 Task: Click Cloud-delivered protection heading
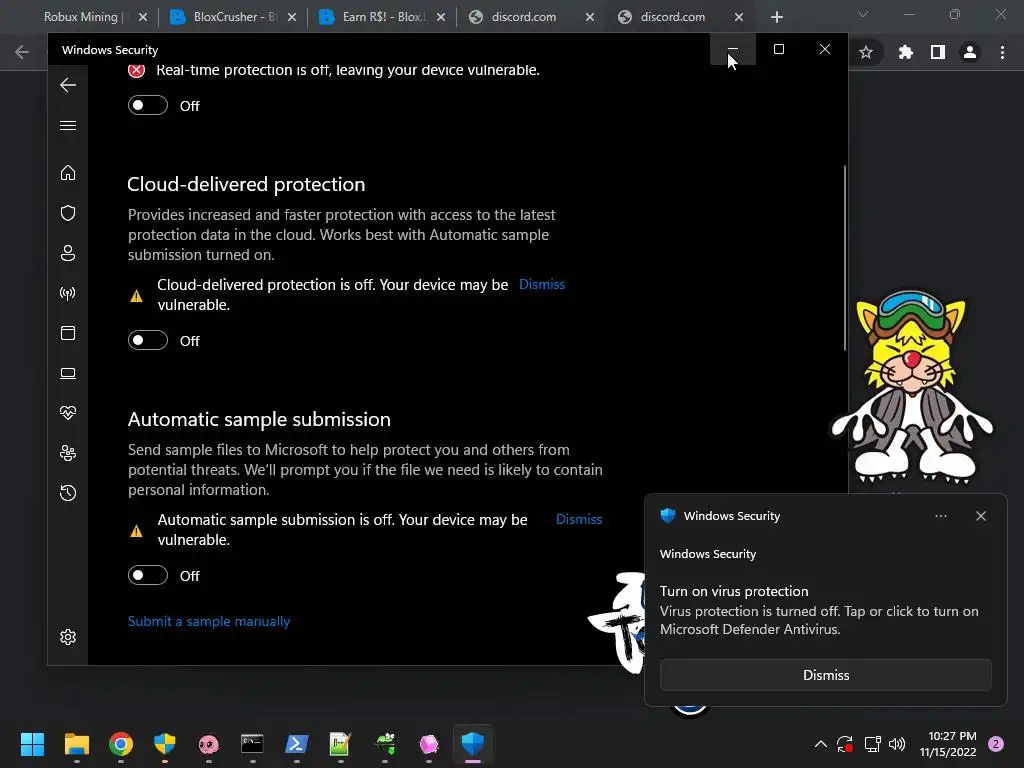click(246, 184)
